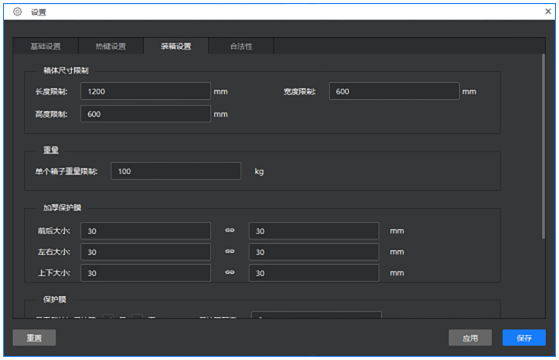Click the 长度限制 label
The height and width of the screenshot is (360, 559).
pos(51,92)
